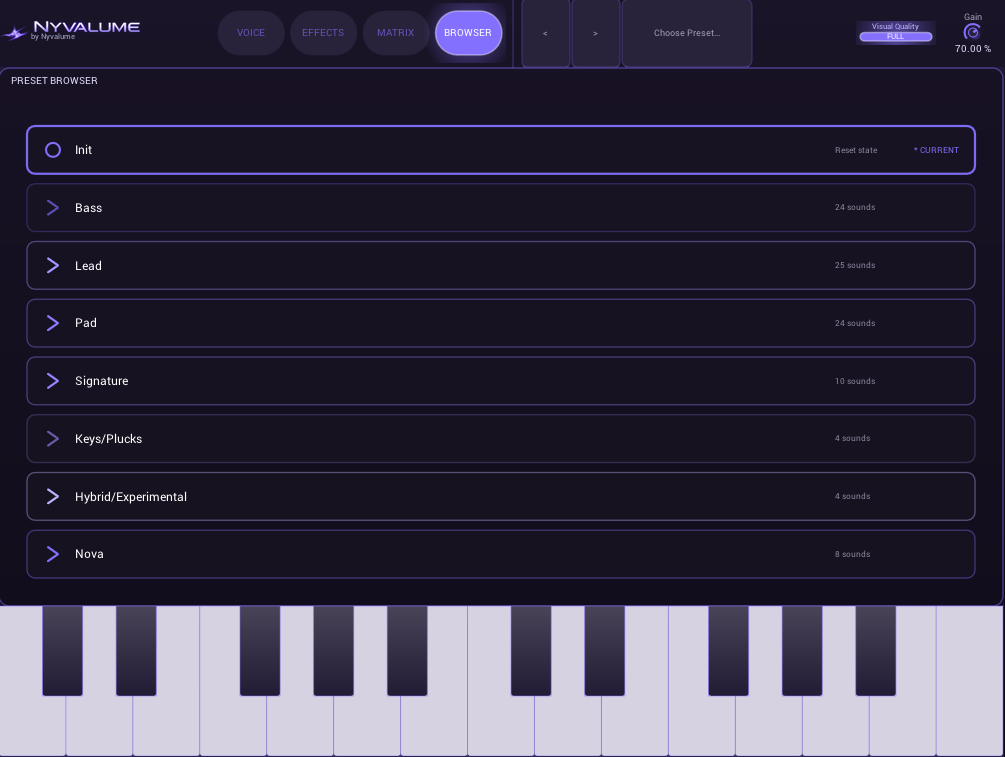Expand the Pad category chevron
Image resolution: width=1005 pixels, height=757 pixels.
point(53,323)
